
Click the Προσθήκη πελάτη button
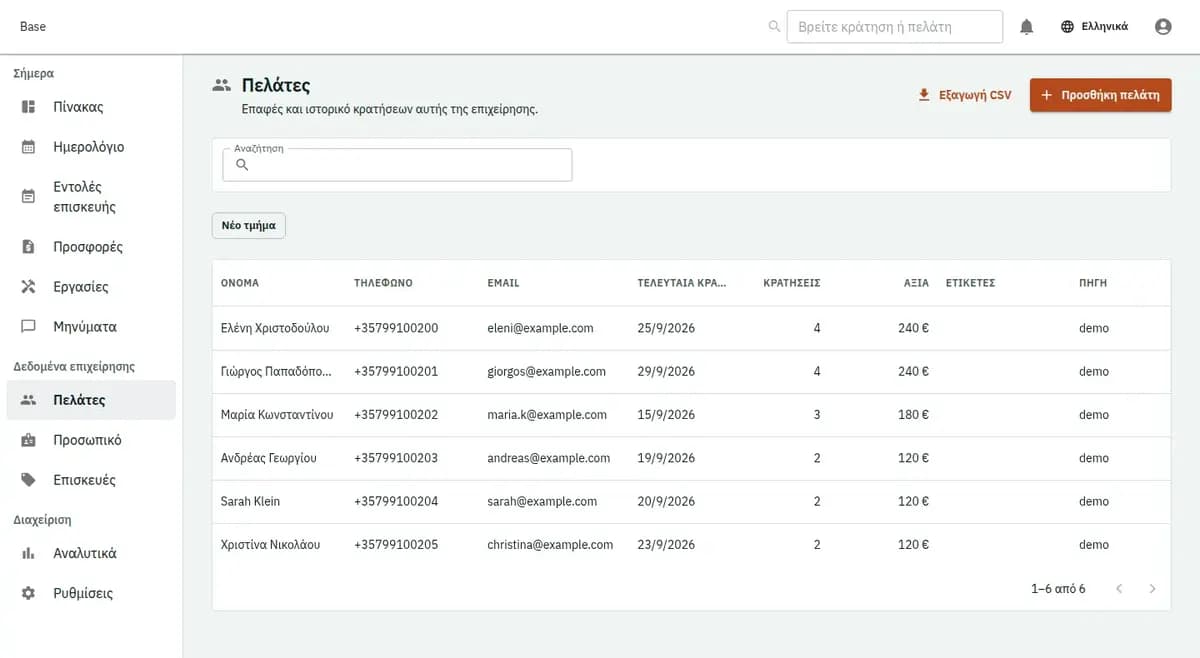click(x=1100, y=95)
